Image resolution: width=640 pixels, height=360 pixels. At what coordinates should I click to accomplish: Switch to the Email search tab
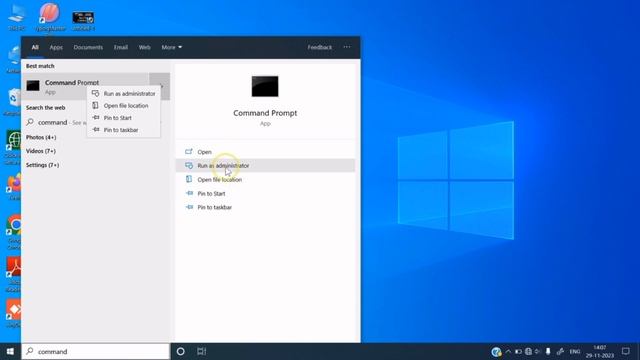pos(121,47)
